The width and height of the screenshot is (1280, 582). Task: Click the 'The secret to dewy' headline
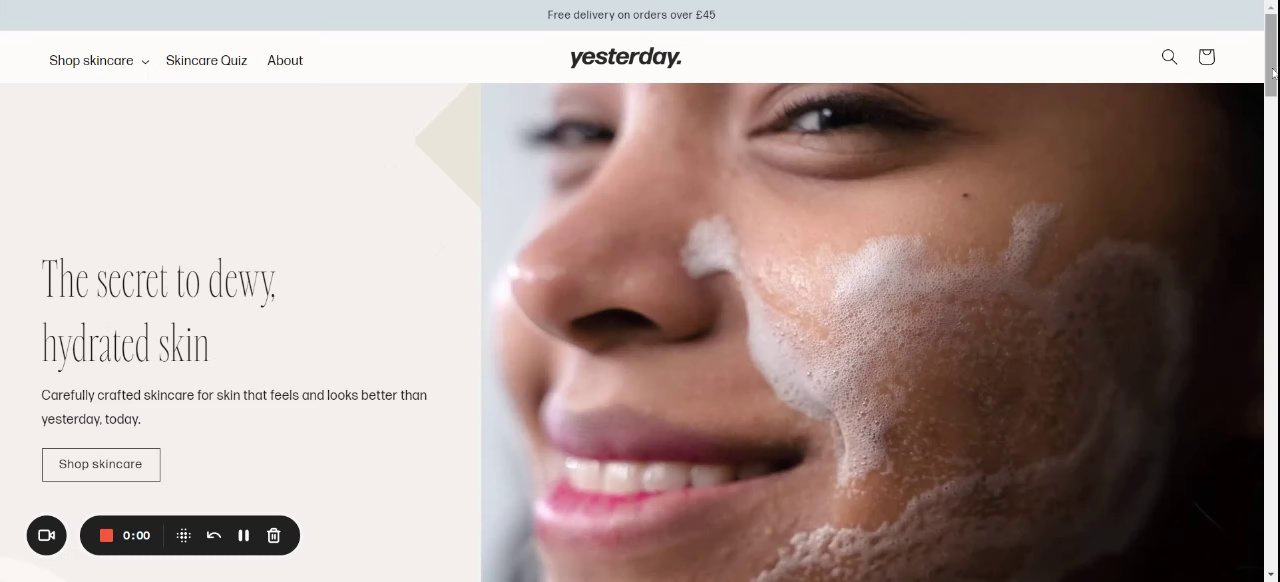[159, 280]
